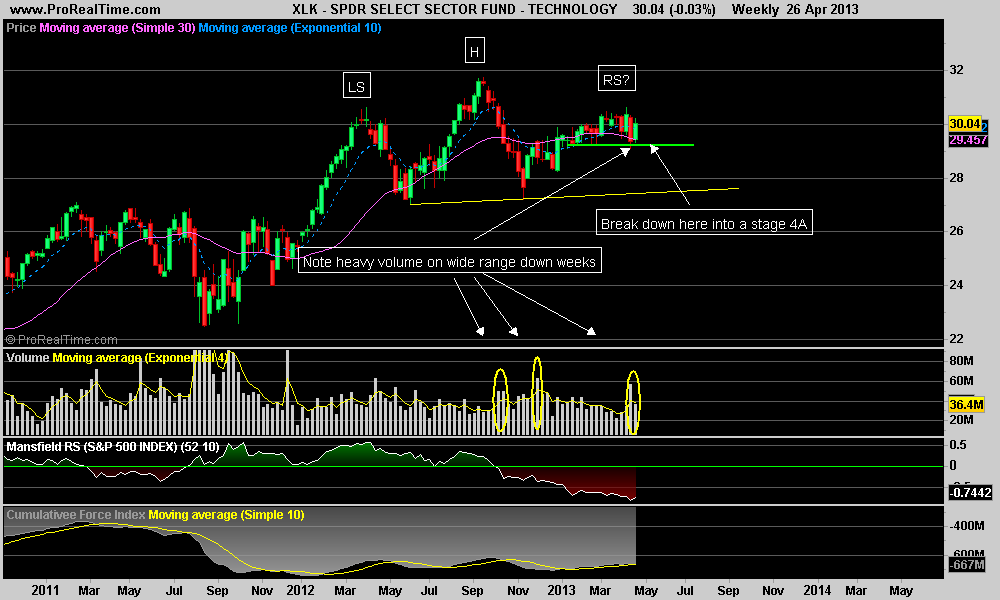This screenshot has height=600, width=1000.
Task: Click the 22 price axis label
Action: (956, 339)
